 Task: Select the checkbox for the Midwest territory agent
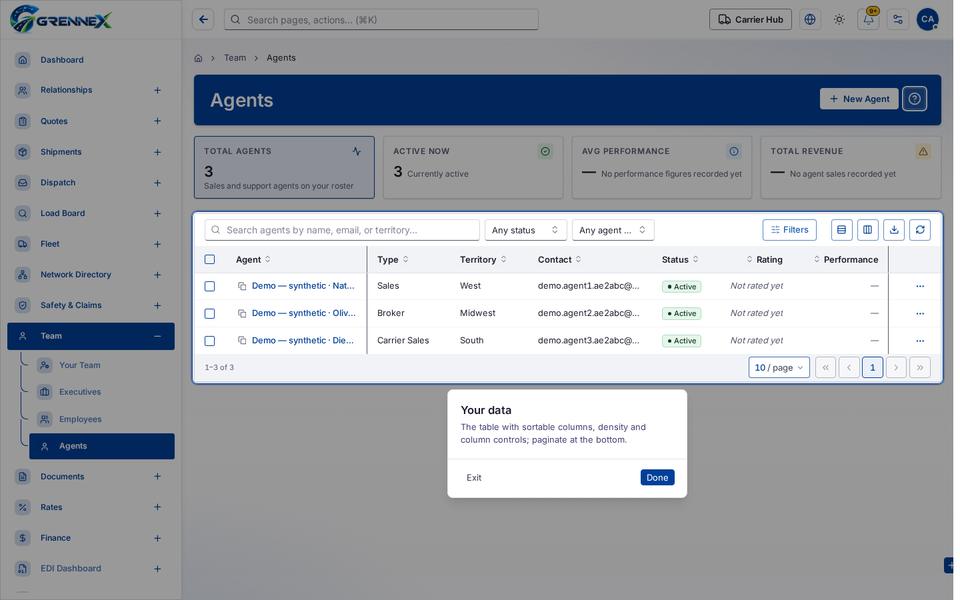click(209, 313)
